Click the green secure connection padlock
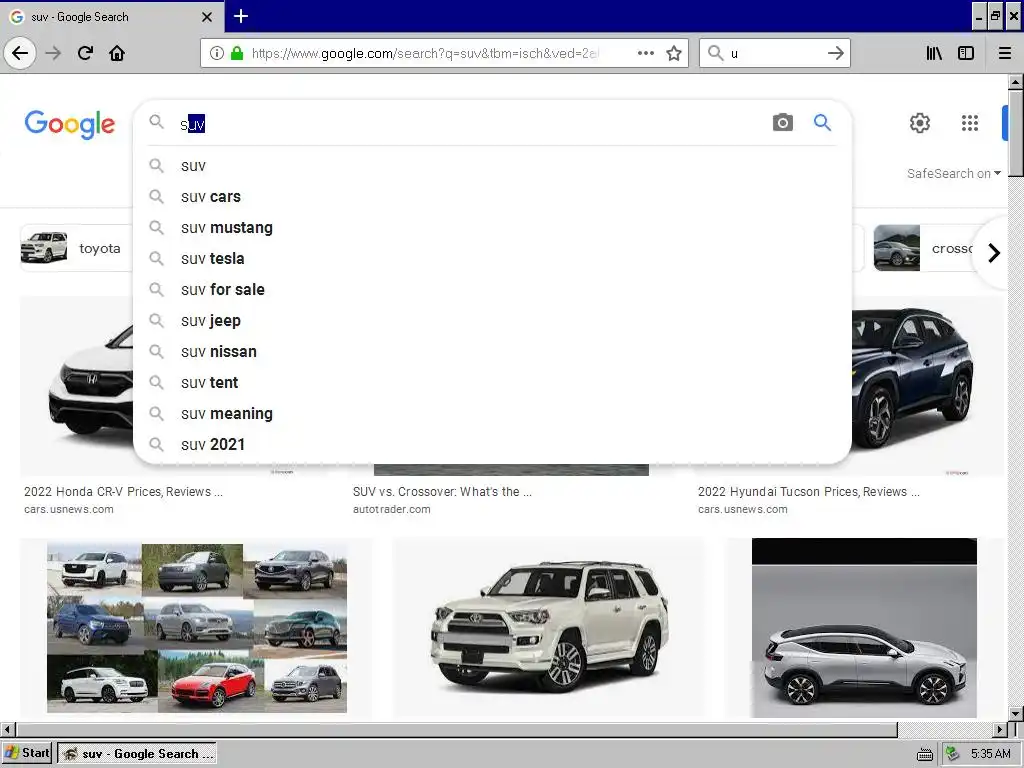Image resolution: width=1024 pixels, height=768 pixels. [x=237, y=53]
